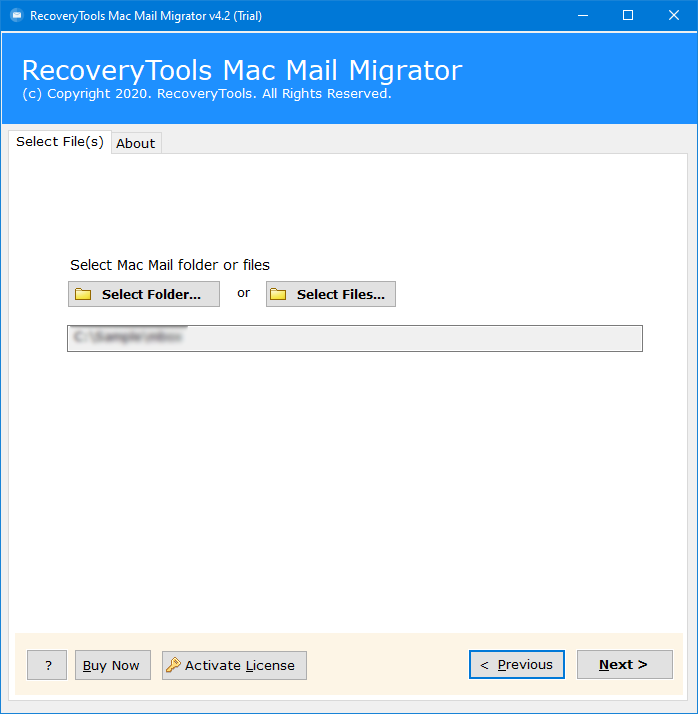Click Activate License with key icon
The height and width of the screenshot is (714, 698).
(x=234, y=665)
